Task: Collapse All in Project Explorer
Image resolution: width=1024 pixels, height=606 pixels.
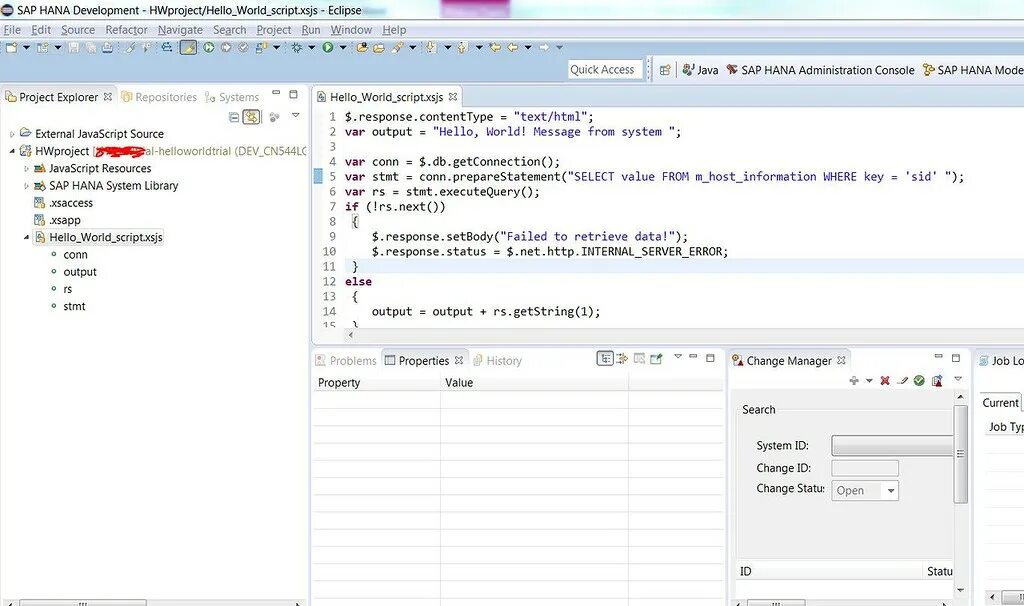Action: pyautogui.click(x=234, y=118)
